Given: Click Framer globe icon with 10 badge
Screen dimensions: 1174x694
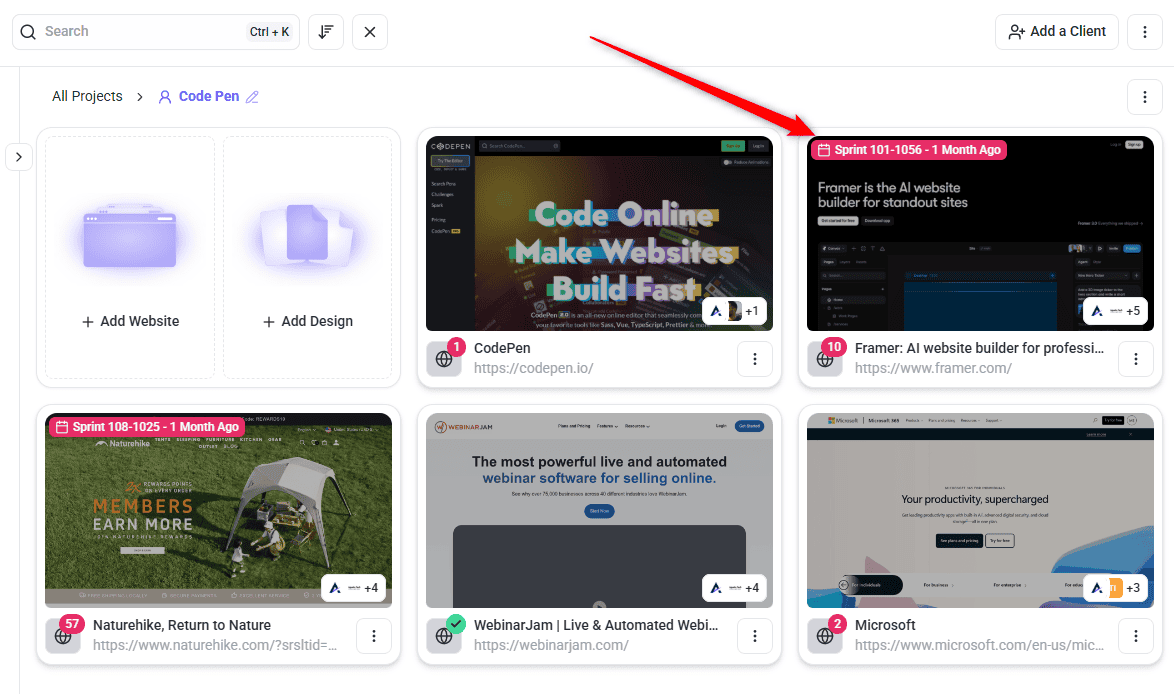Looking at the screenshot, I should [825, 359].
